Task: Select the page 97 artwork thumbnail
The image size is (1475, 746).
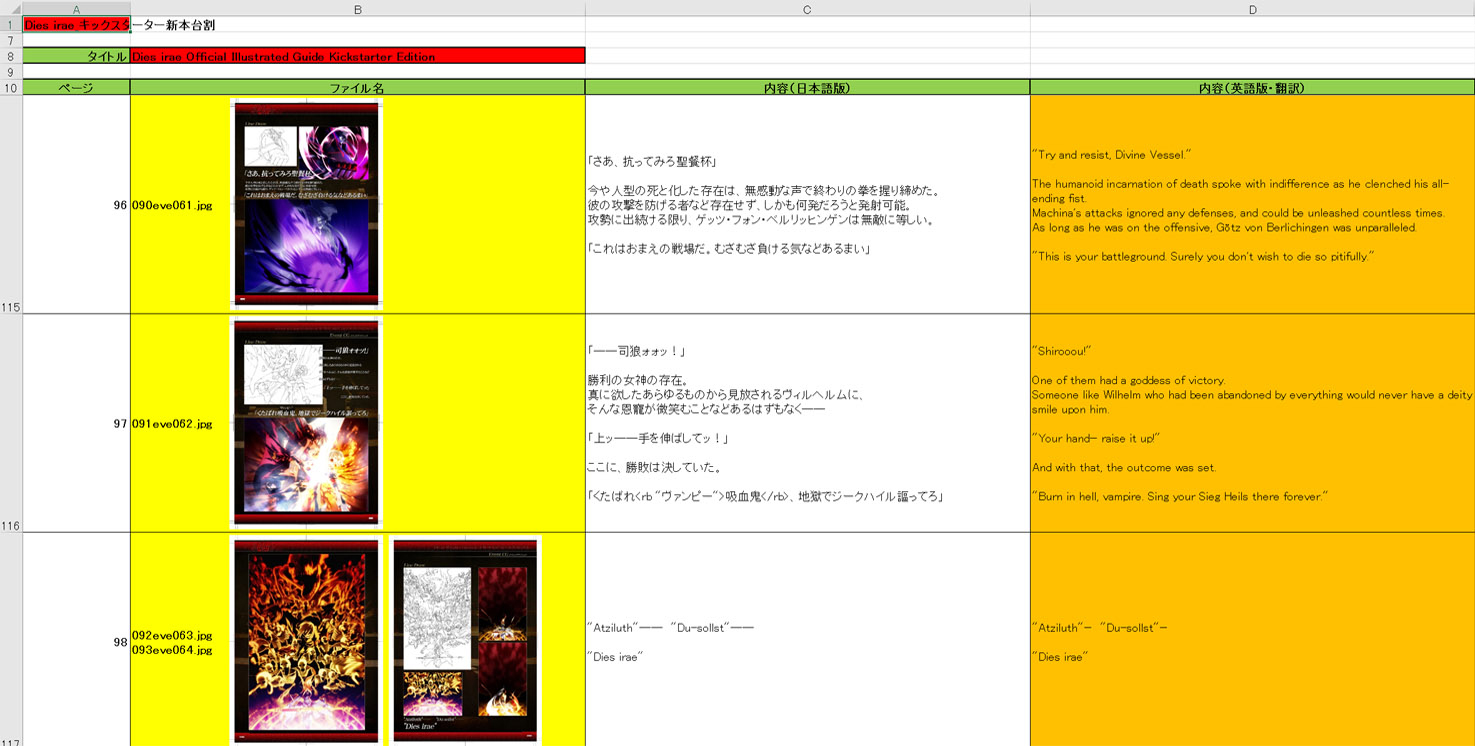Action: tap(307, 422)
